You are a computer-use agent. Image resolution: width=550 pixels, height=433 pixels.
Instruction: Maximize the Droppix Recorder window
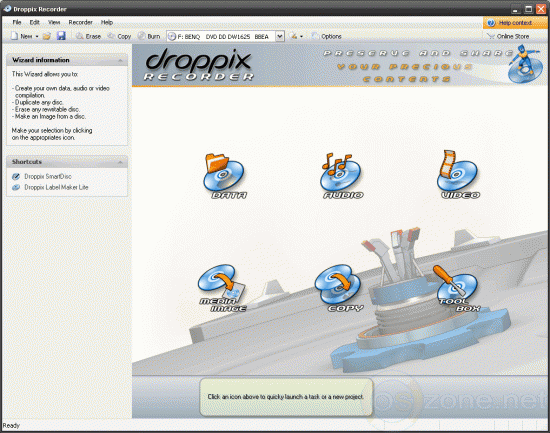click(529, 9)
